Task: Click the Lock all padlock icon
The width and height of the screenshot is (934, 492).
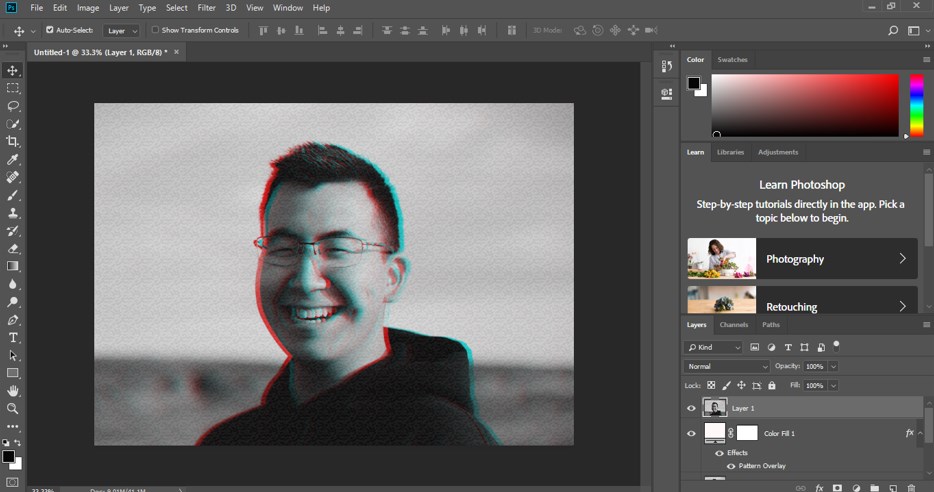Action: pyautogui.click(x=772, y=385)
